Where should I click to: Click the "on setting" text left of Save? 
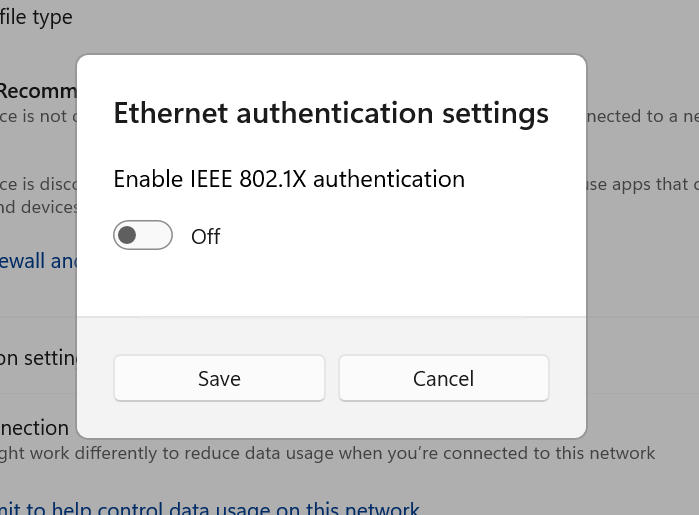pos(37,358)
